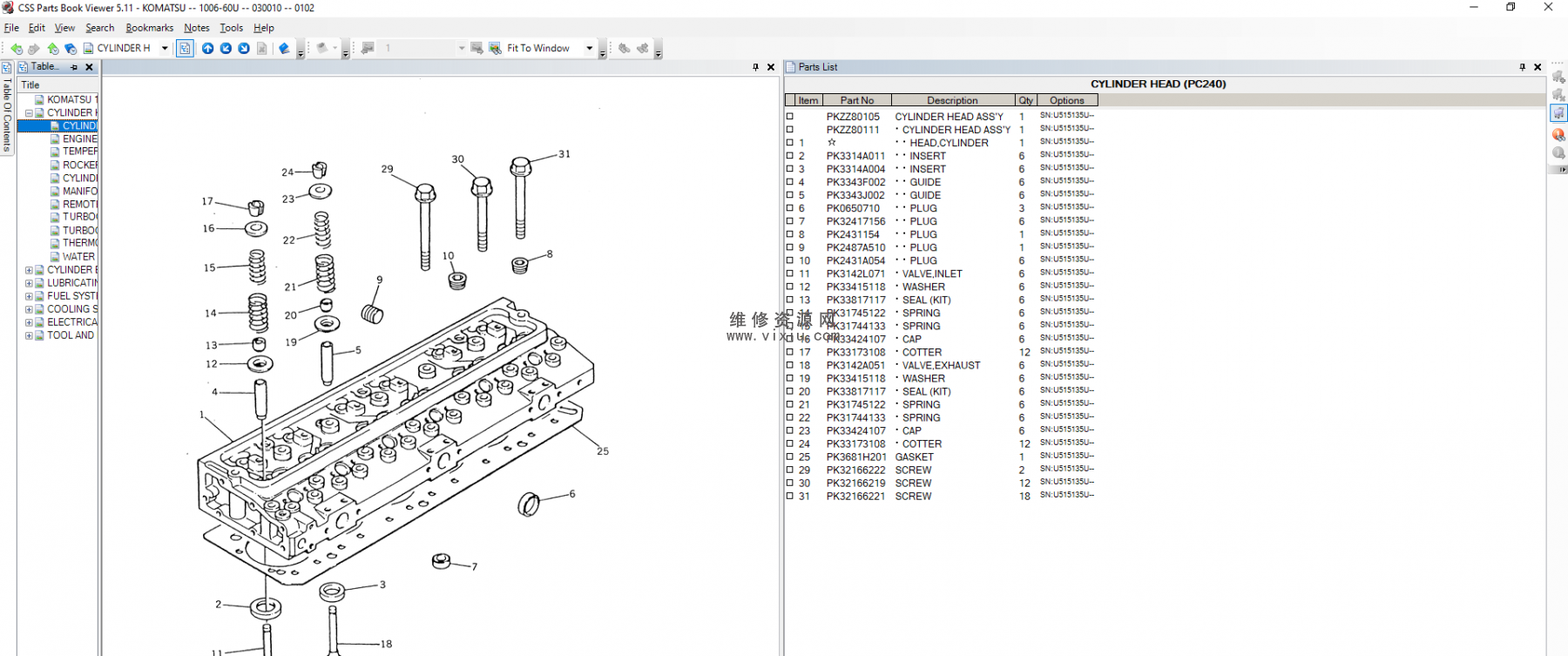Screen dimensions: 1568x656
Task: Check the box for item 12 WASHER
Action: pyautogui.click(x=790, y=286)
